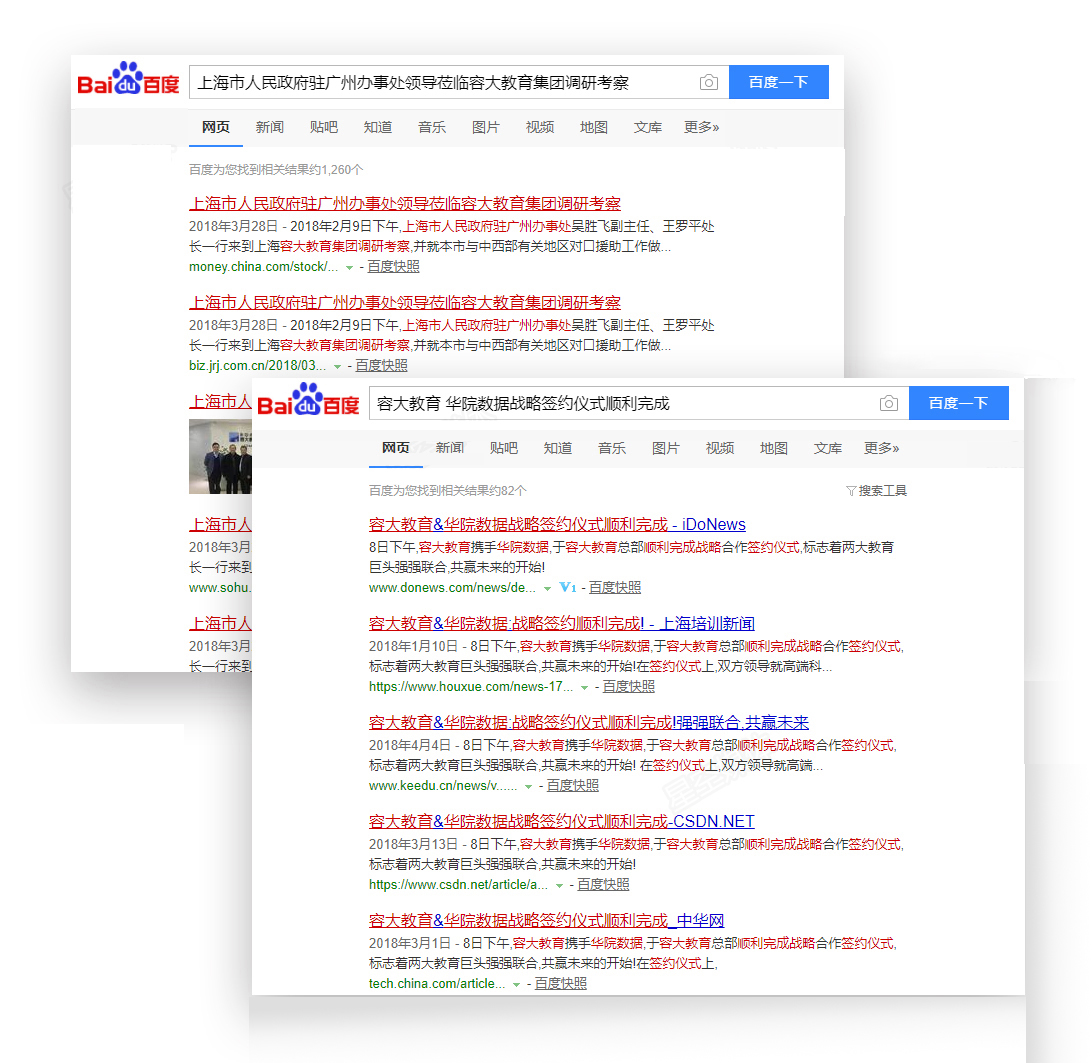The image size is (1092, 1063).
Task: Select 网页 tab in front window
Action: 396,448
